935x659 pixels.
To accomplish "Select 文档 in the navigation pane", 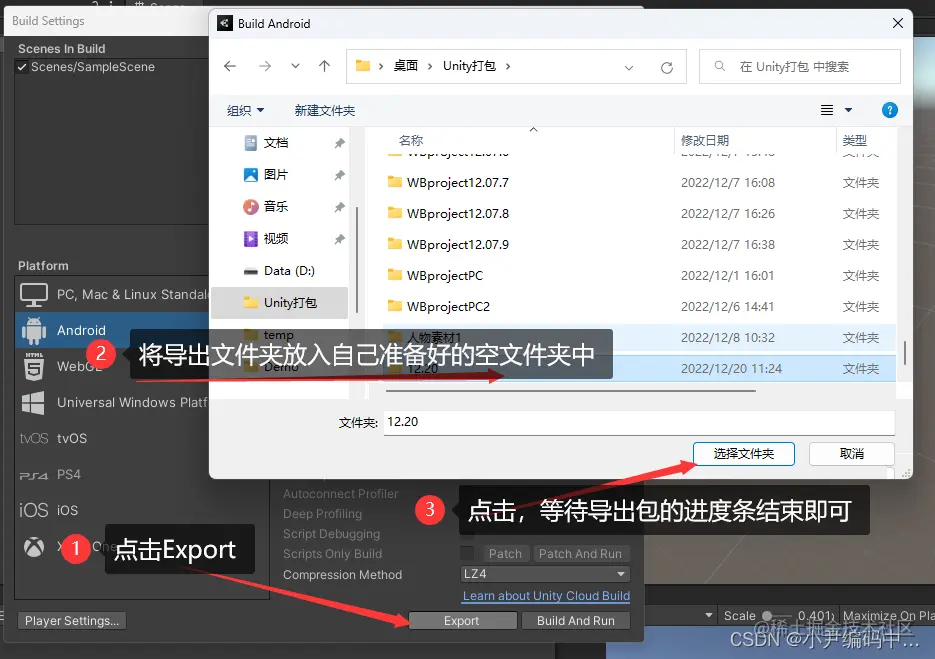I will coord(275,143).
